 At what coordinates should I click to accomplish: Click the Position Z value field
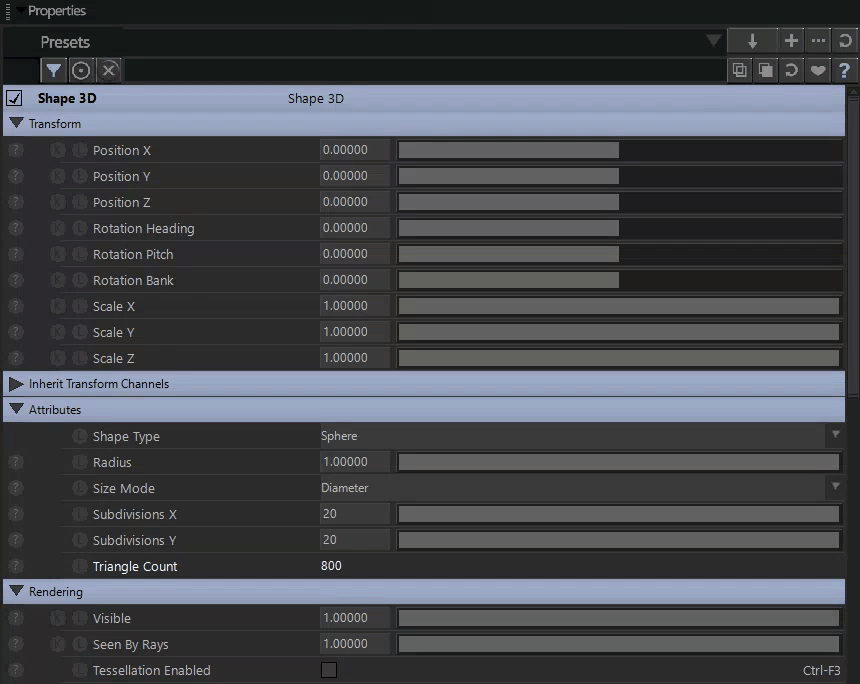(x=355, y=202)
